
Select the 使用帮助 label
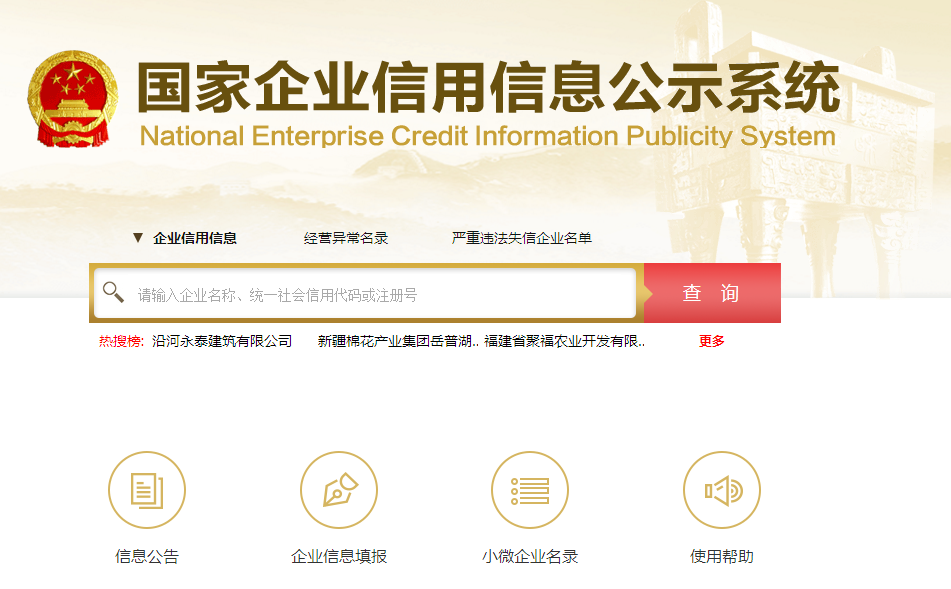point(722,556)
